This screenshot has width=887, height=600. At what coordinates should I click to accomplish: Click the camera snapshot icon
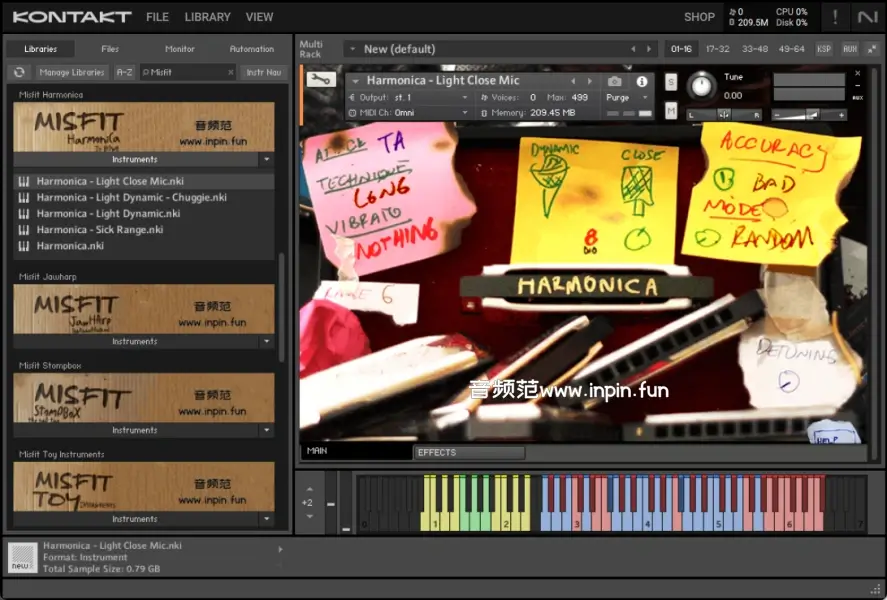click(615, 81)
